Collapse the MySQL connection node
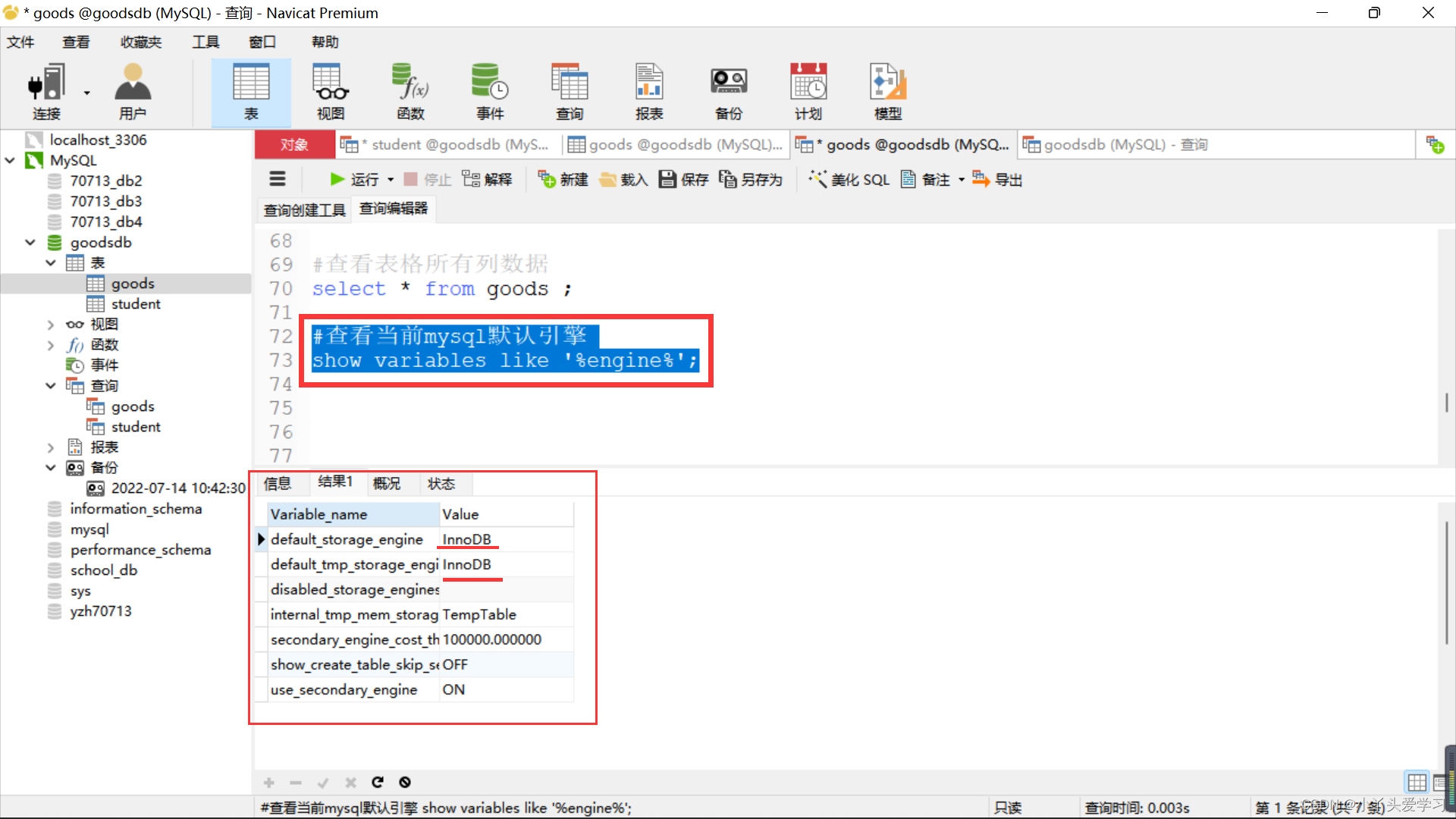Screen dimensions: 1456x819 [x=10, y=160]
